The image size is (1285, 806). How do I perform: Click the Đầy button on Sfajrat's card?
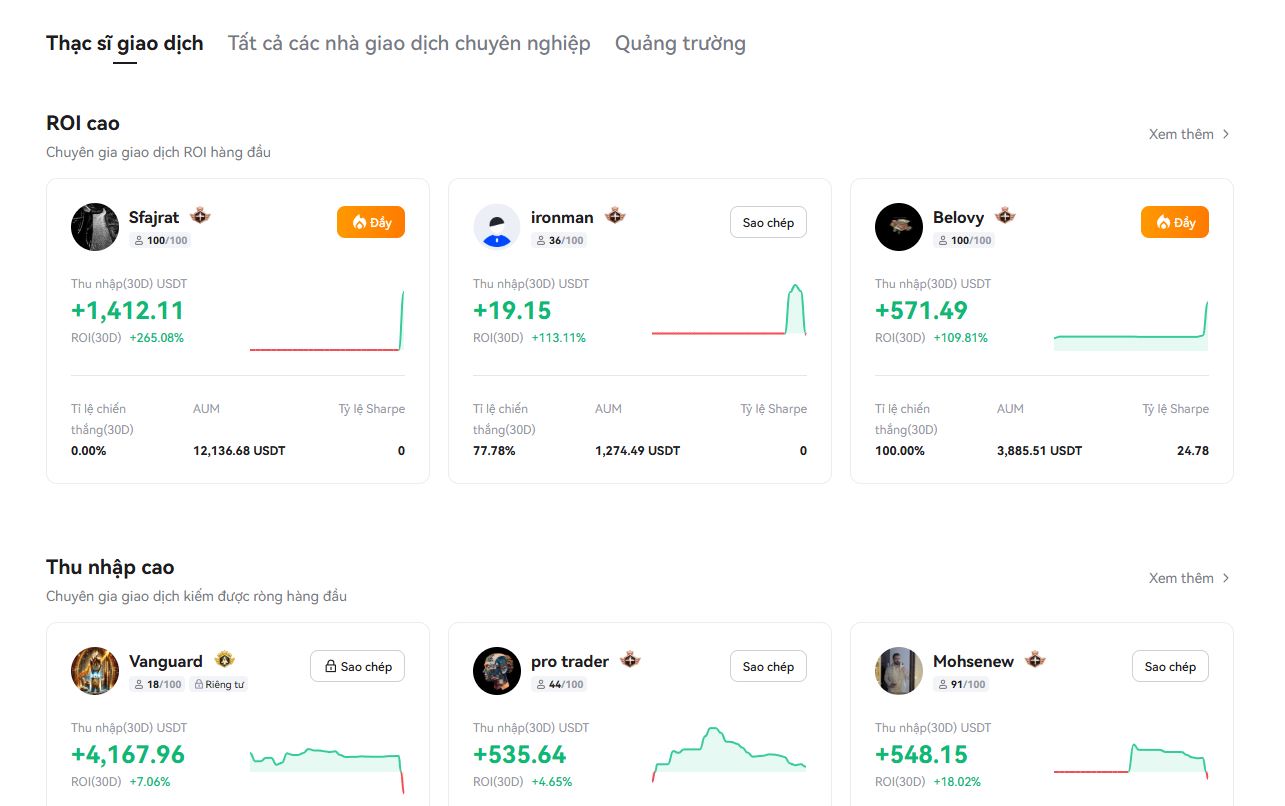pos(371,222)
